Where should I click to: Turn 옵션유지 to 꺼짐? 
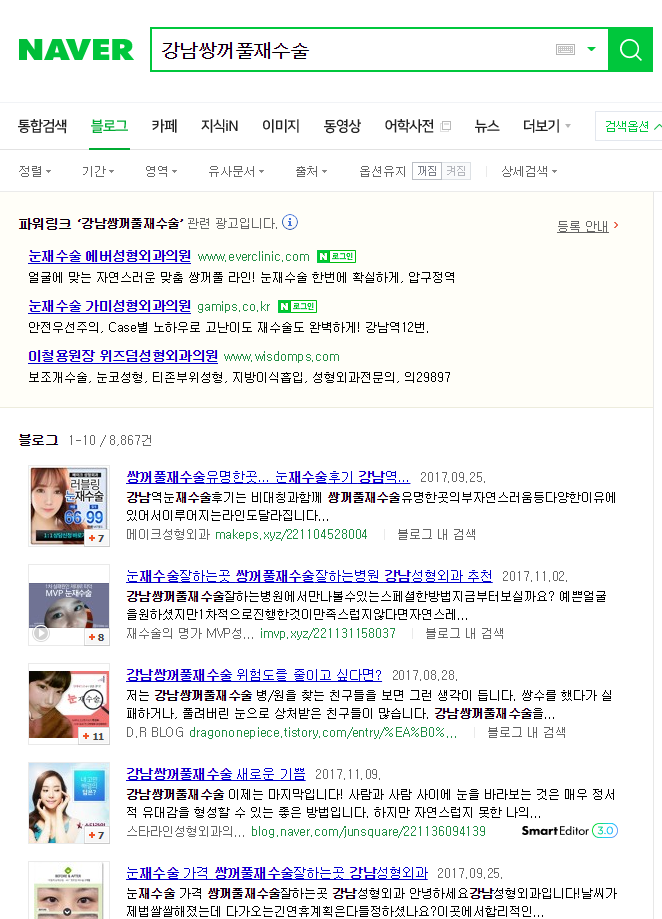pyautogui.click(x=426, y=171)
